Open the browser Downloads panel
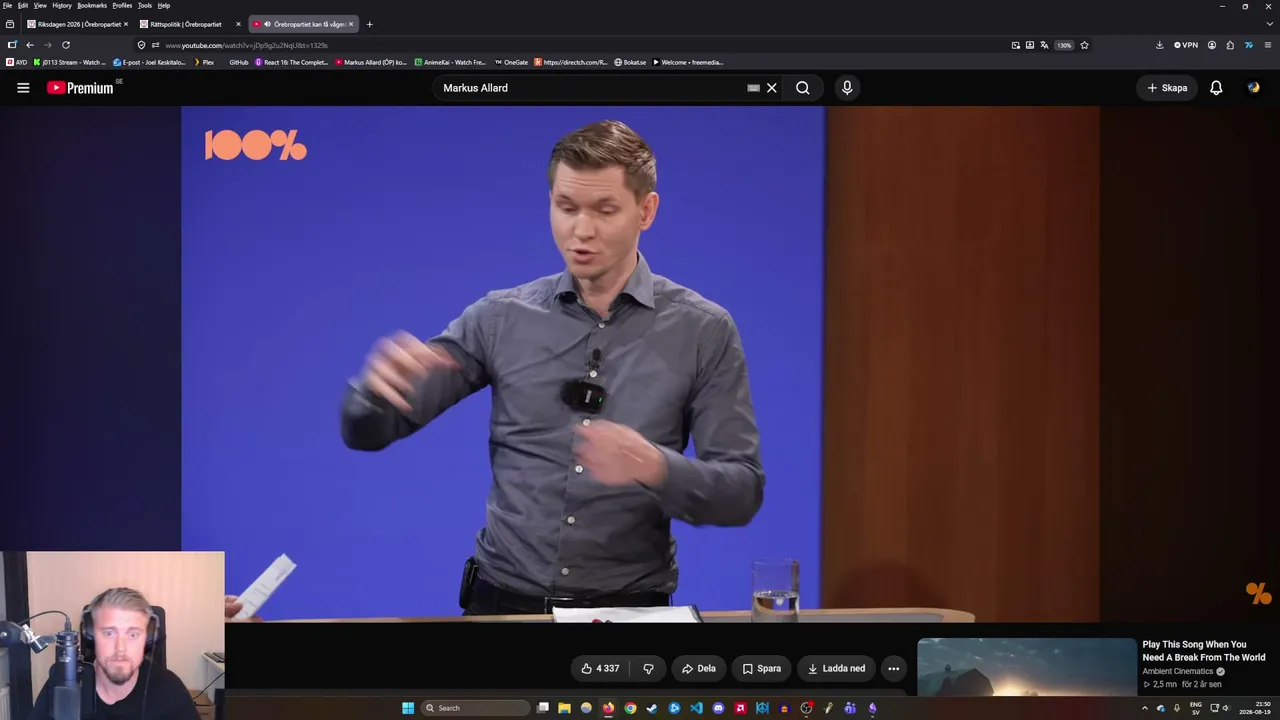Screen dimensions: 1280x720 coord(1159,45)
